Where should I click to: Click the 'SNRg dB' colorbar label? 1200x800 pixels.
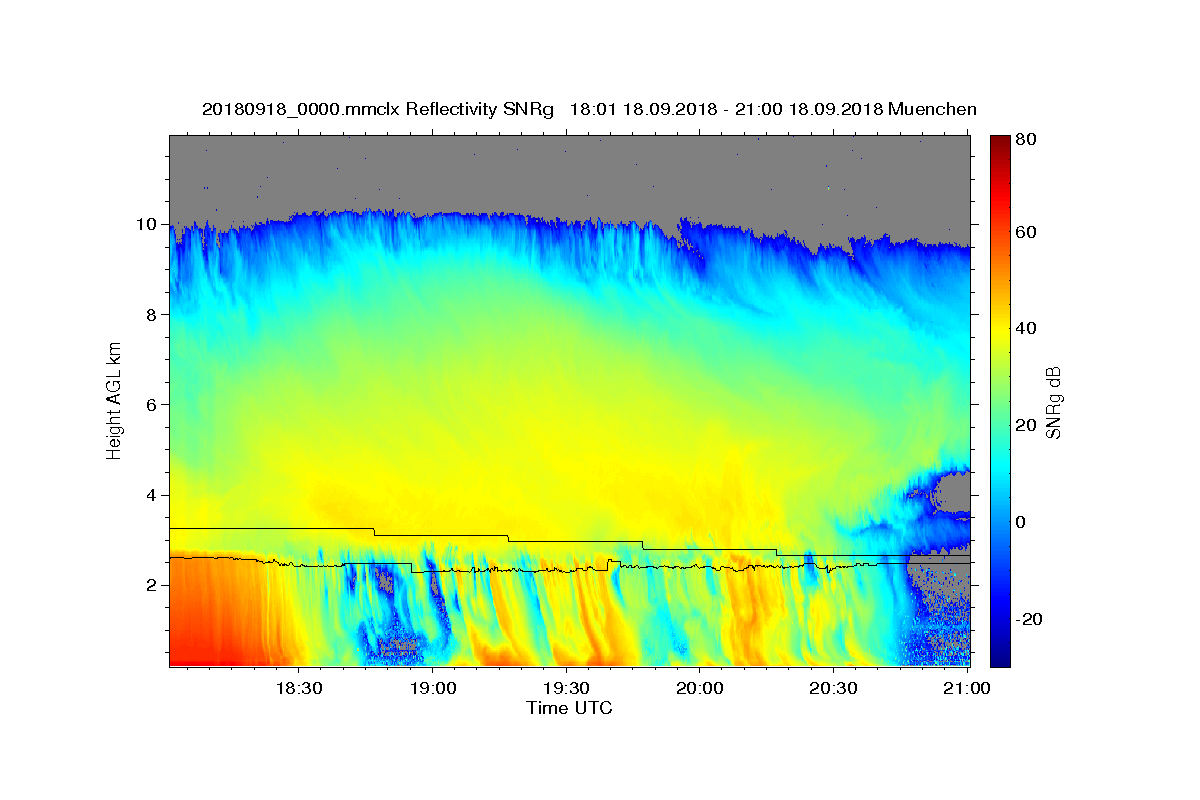[x=1053, y=402]
